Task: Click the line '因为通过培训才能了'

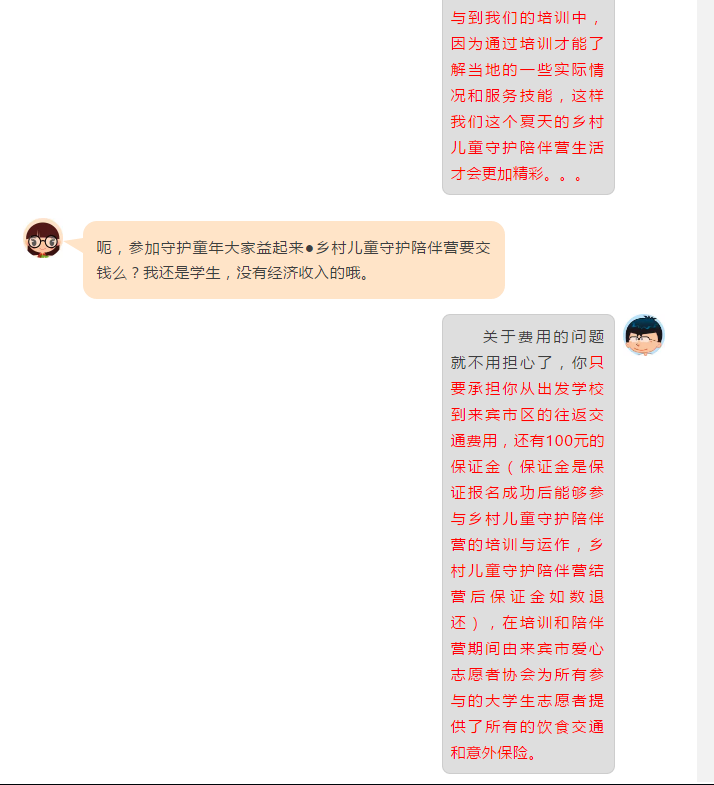Action: [527, 44]
